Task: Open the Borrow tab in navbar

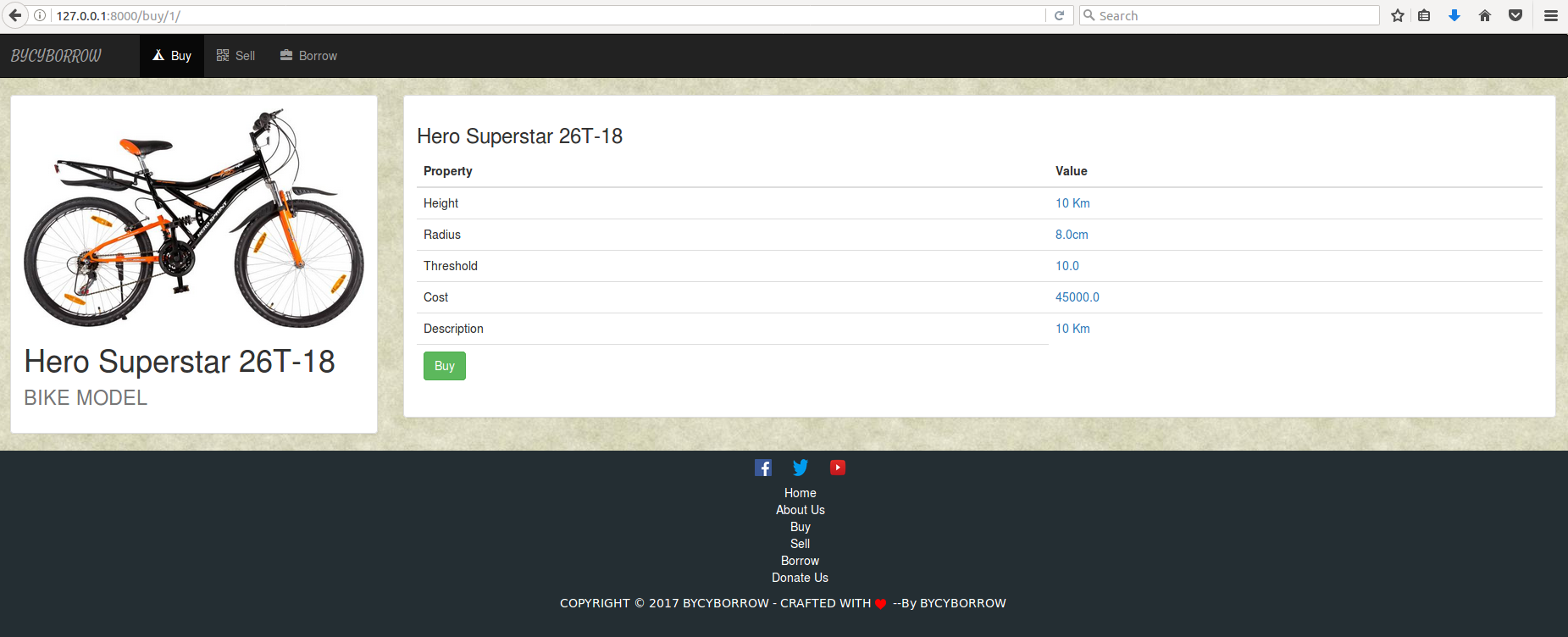Action: (x=308, y=56)
